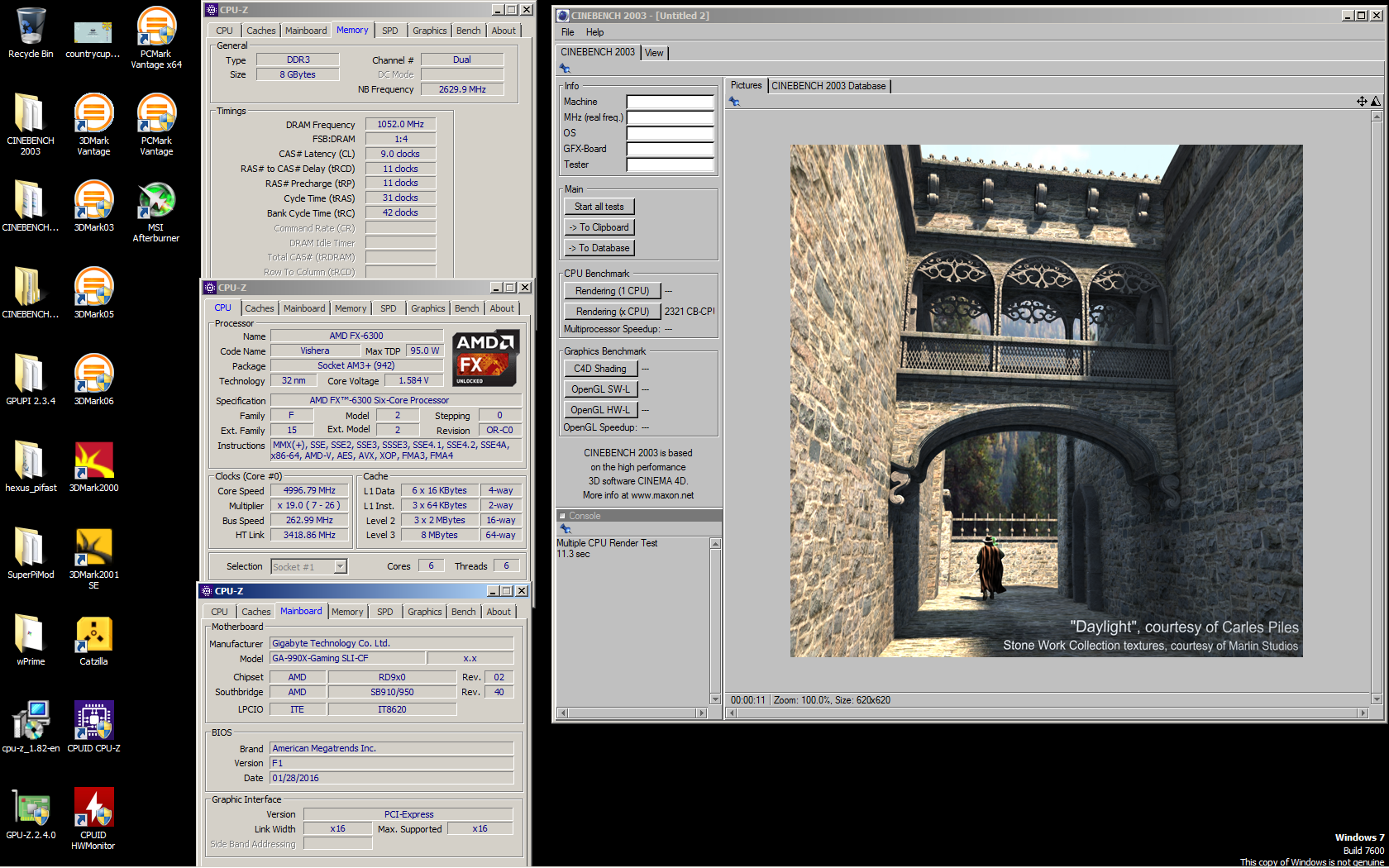Click the Machine input field

670,102
